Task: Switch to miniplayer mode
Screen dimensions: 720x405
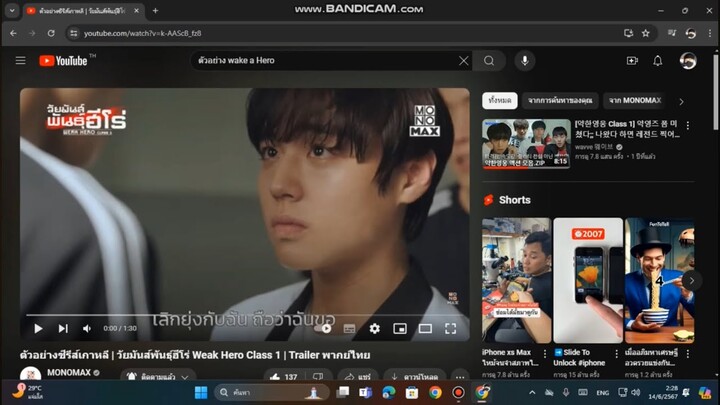Action: click(x=399, y=328)
